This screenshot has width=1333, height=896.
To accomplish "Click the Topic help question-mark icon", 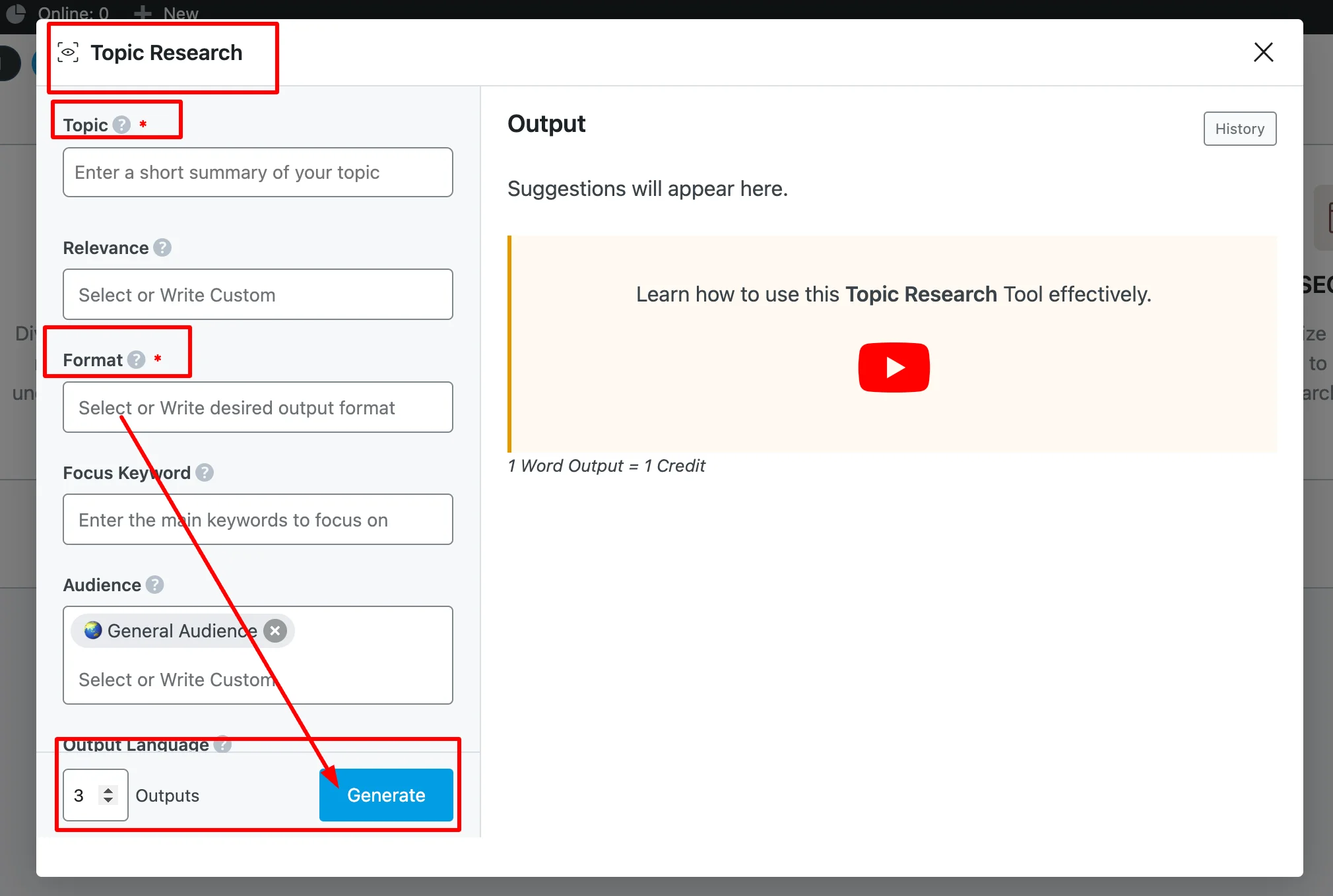I will (x=121, y=125).
